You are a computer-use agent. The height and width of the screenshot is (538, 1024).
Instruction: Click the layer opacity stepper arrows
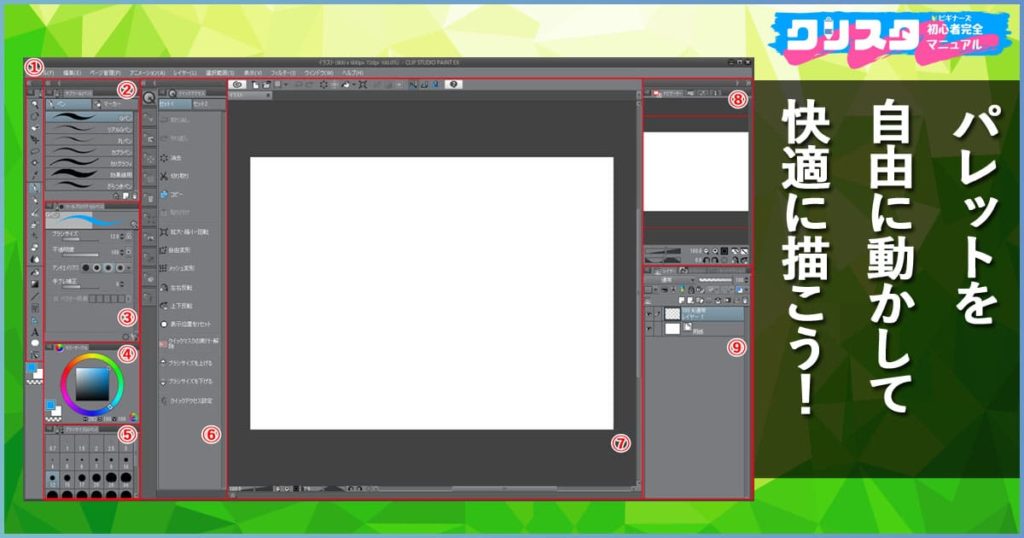746,280
